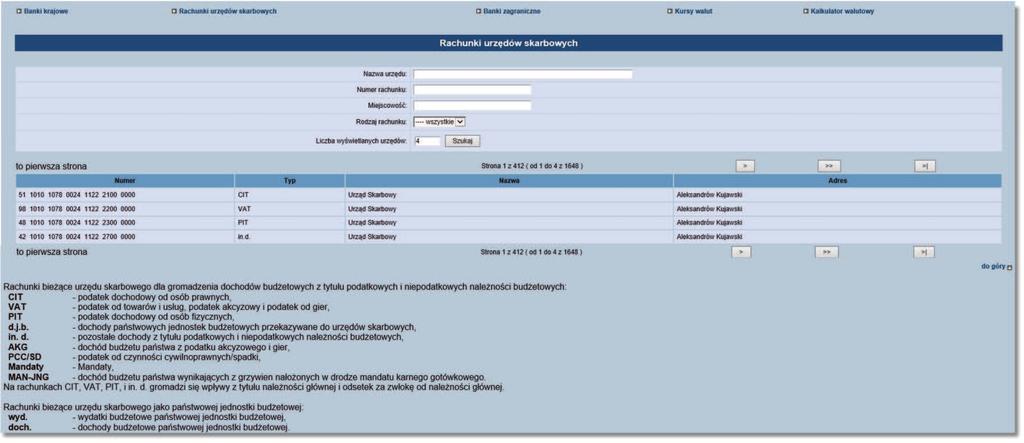Click the VAT type cell in table
Viewport: 1024px width, 443px height.
pos(290,209)
